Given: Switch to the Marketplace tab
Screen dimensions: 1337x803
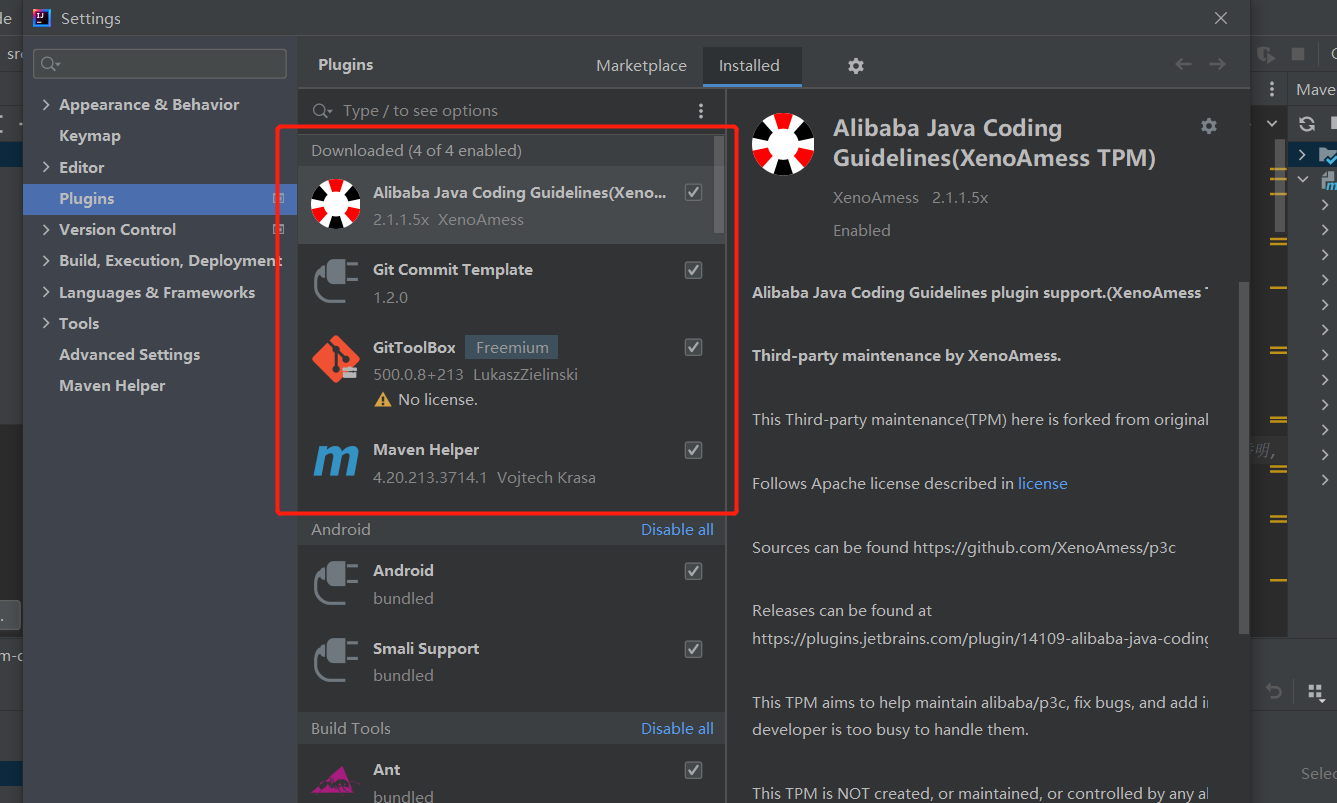Looking at the screenshot, I should coord(641,66).
